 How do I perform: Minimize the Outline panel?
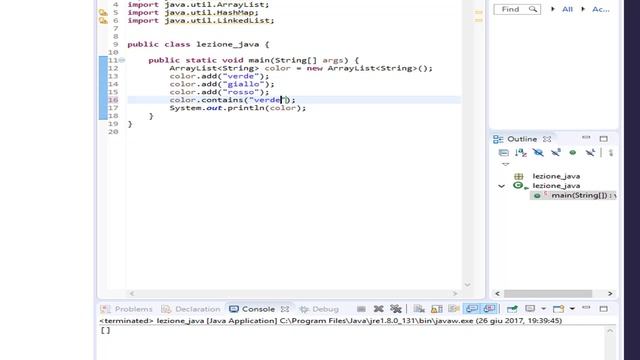pyautogui.click(x=586, y=138)
